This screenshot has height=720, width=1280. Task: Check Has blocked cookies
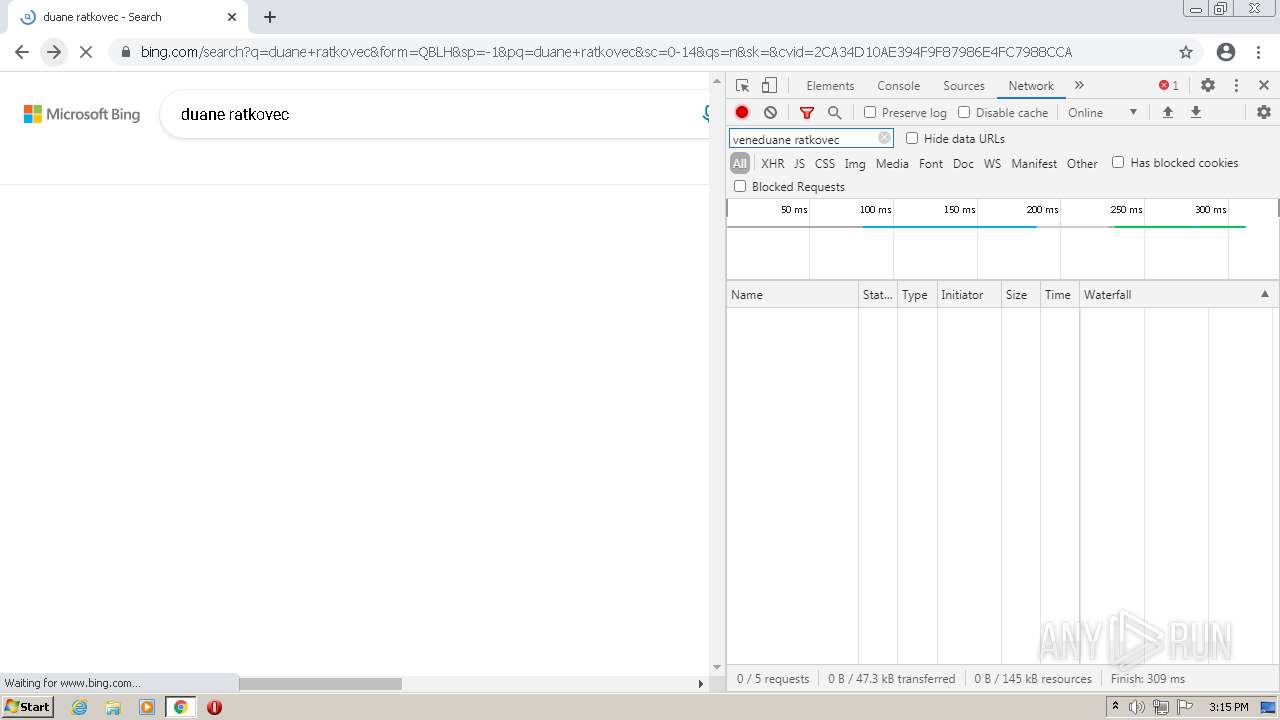(1118, 162)
